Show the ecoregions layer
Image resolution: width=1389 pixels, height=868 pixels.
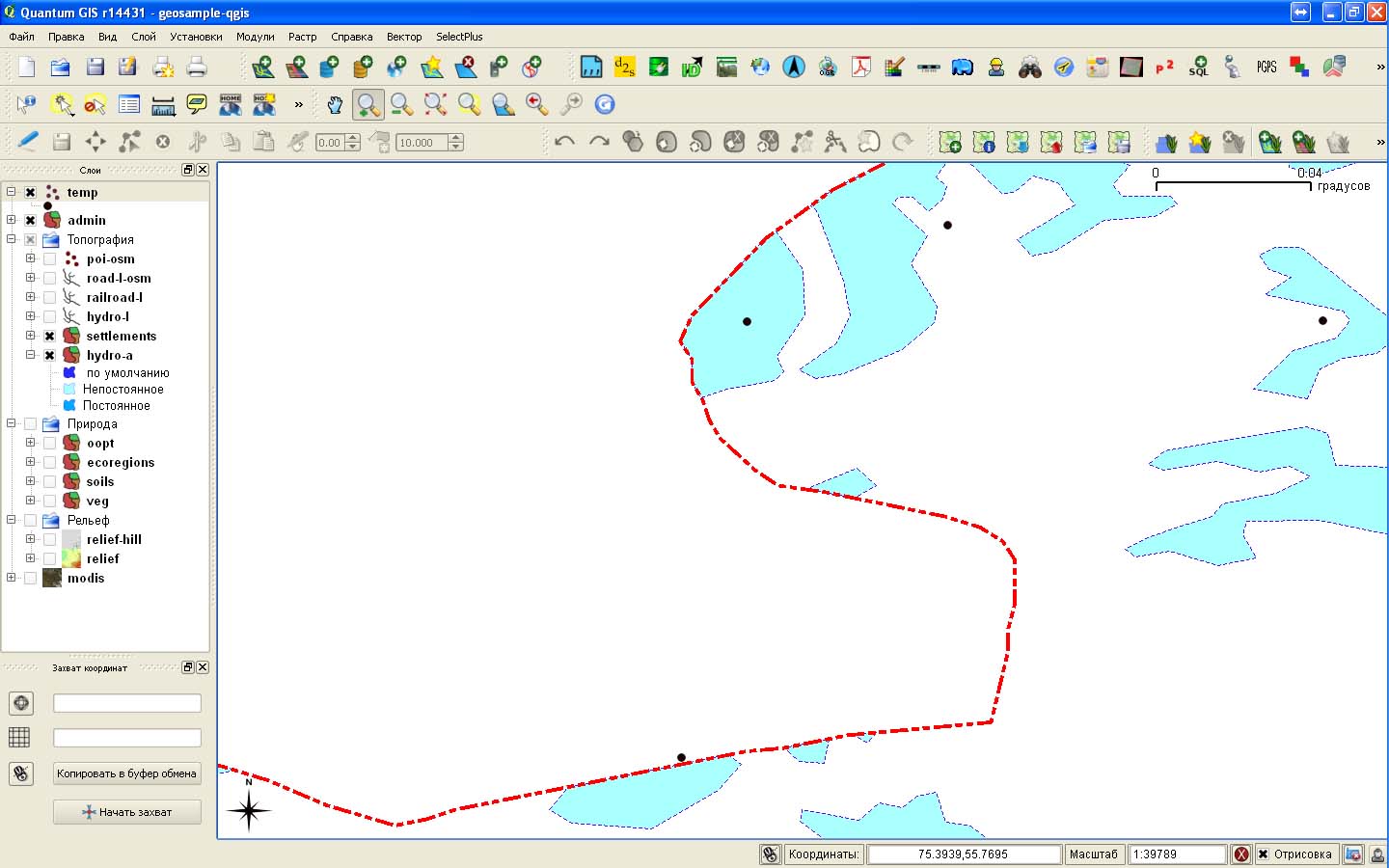tap(49, 462)
